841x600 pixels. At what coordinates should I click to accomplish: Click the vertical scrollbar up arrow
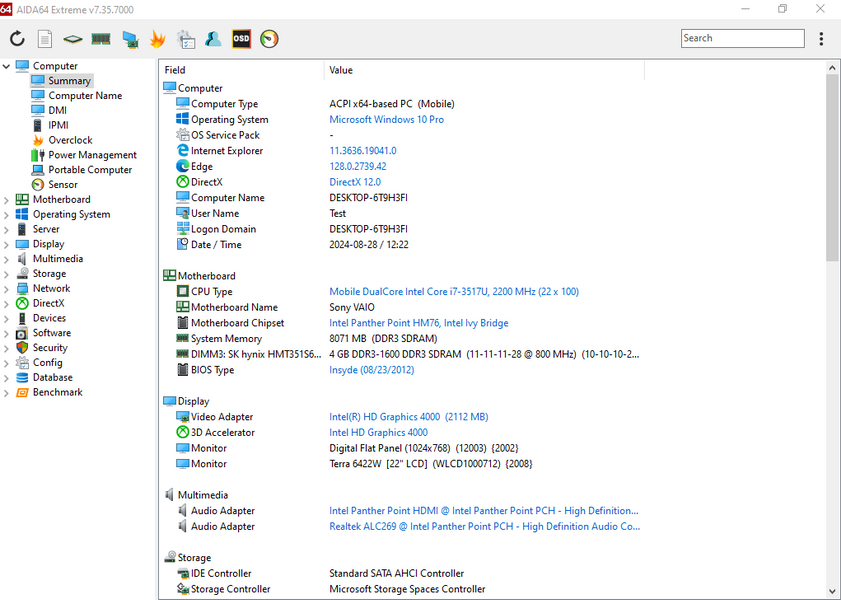832,68
